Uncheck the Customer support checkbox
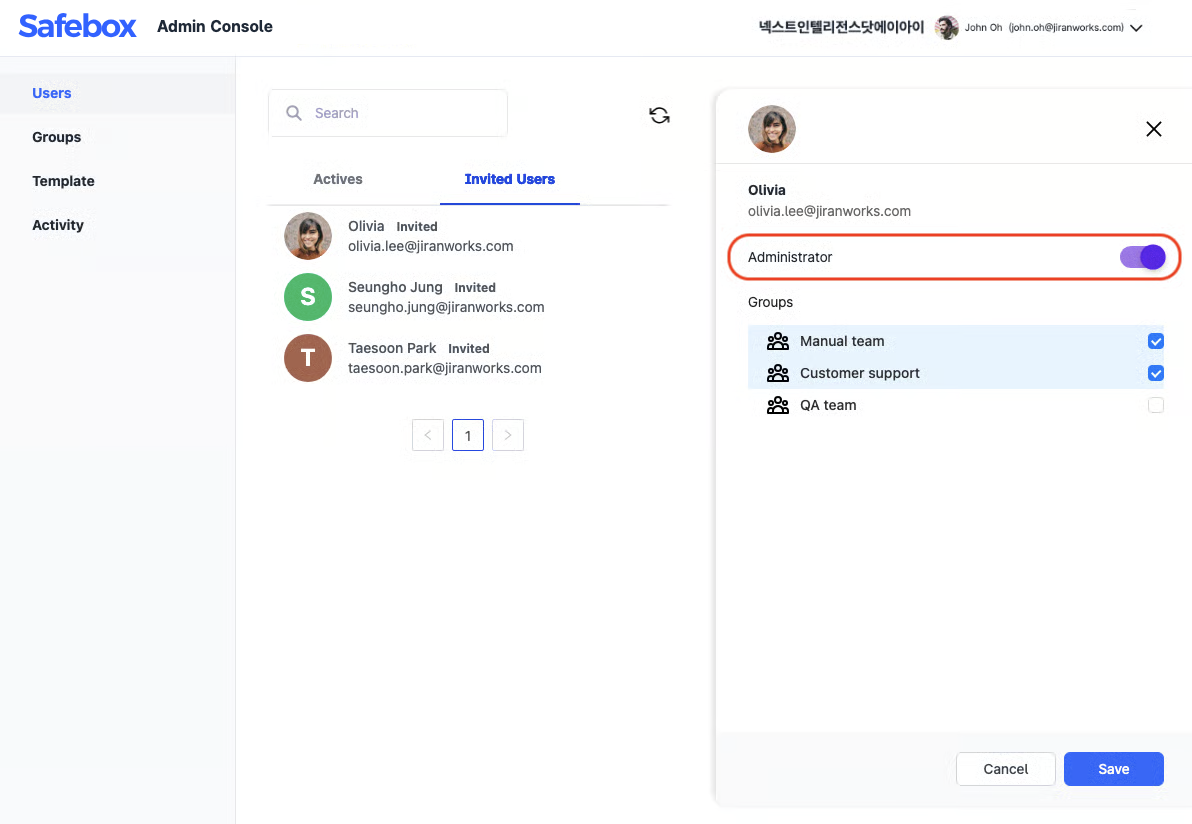The height and width of the screenshot is (824, 1192). (x=1156, y=373)
